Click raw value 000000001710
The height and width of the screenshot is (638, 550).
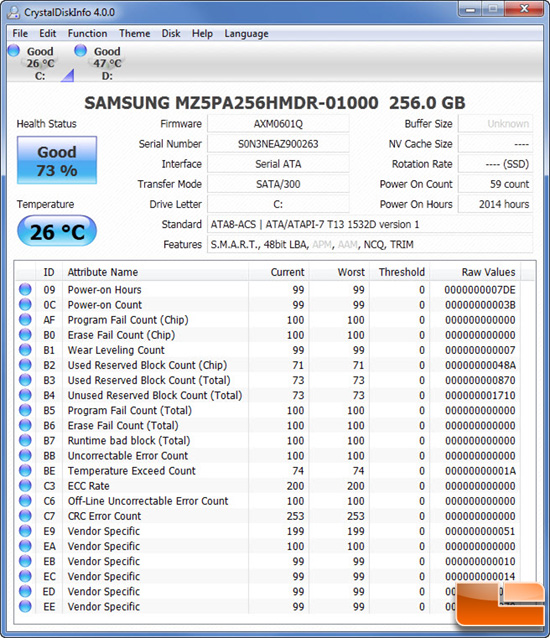tap(480, 395)
